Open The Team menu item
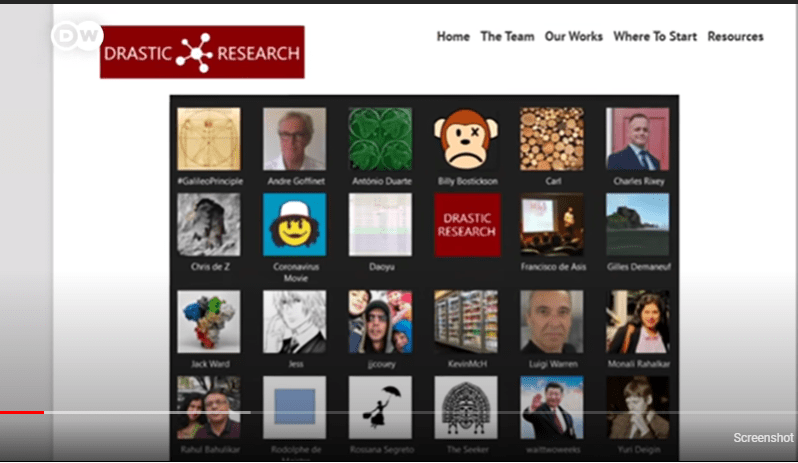 [507, 37]
